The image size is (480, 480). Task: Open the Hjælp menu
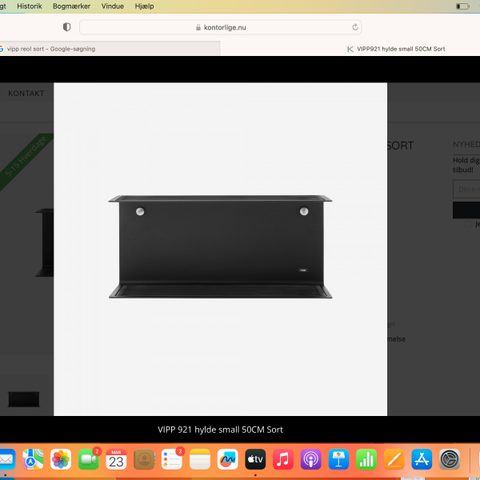144,6
